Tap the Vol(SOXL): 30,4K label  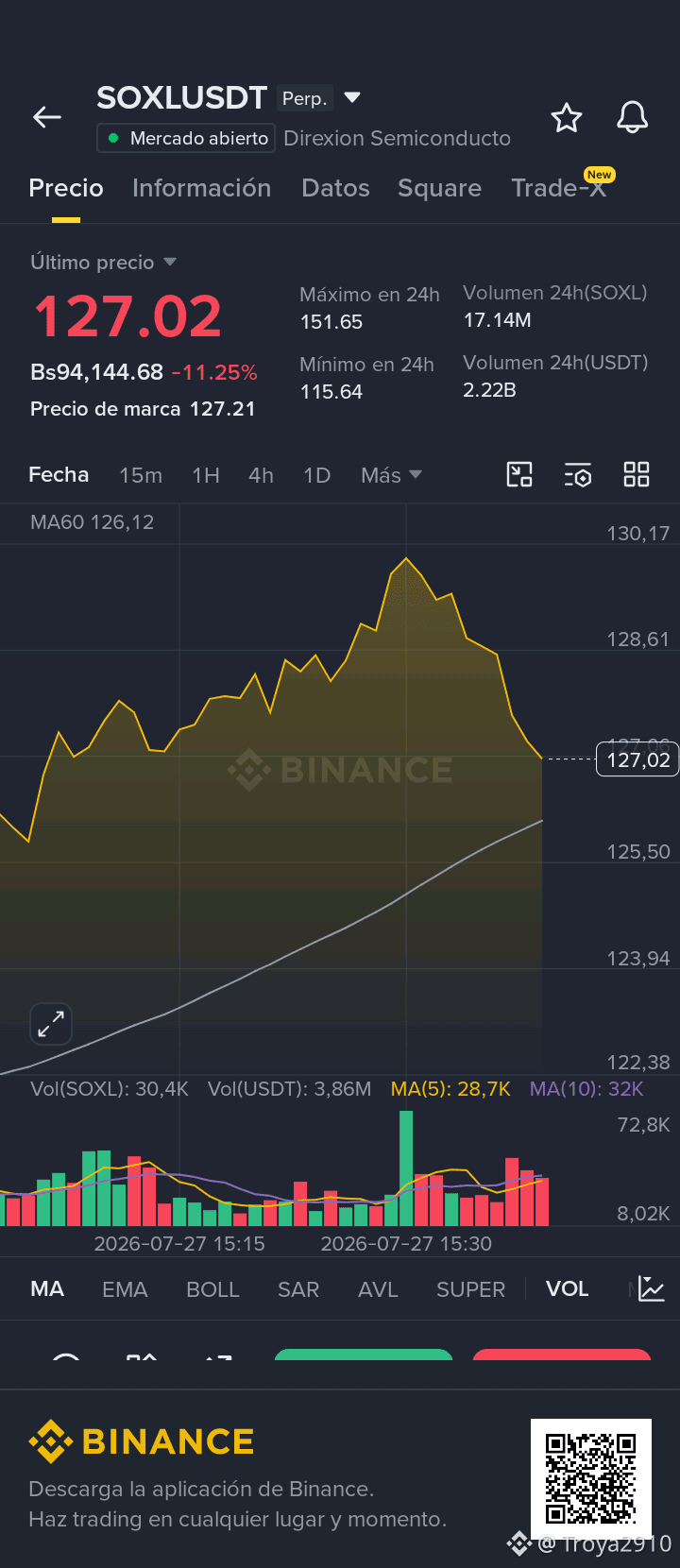pos(110,1089)
